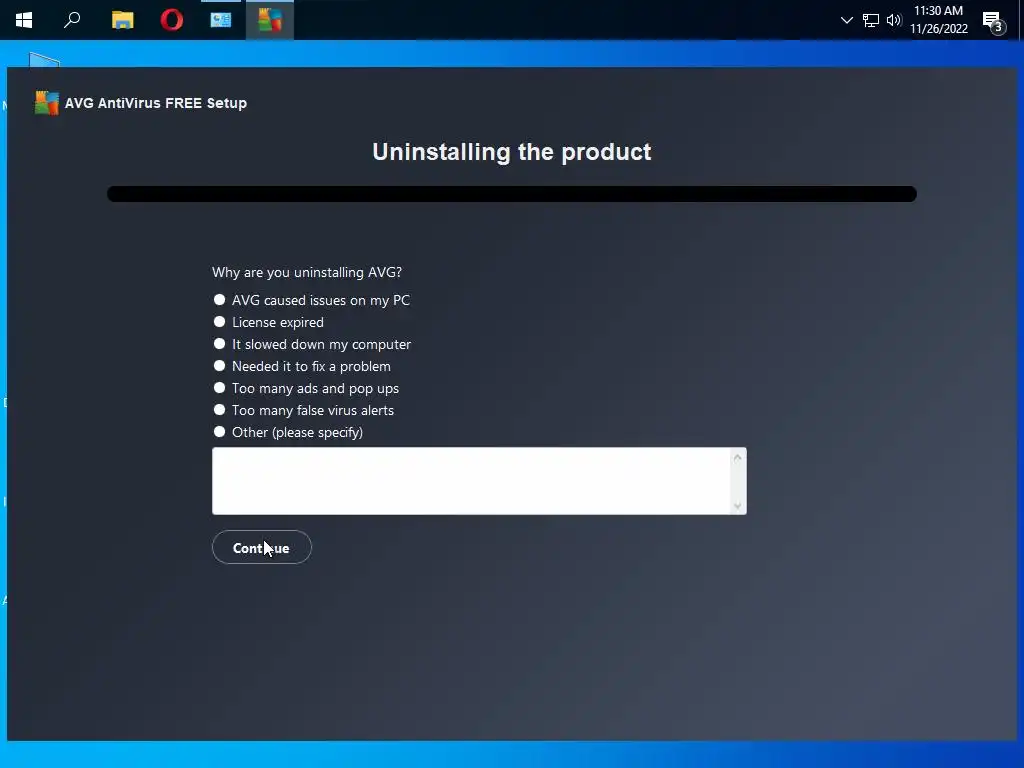Open the volume speaker tray icon
The image size is (1024, 768).
pos(894,20)
